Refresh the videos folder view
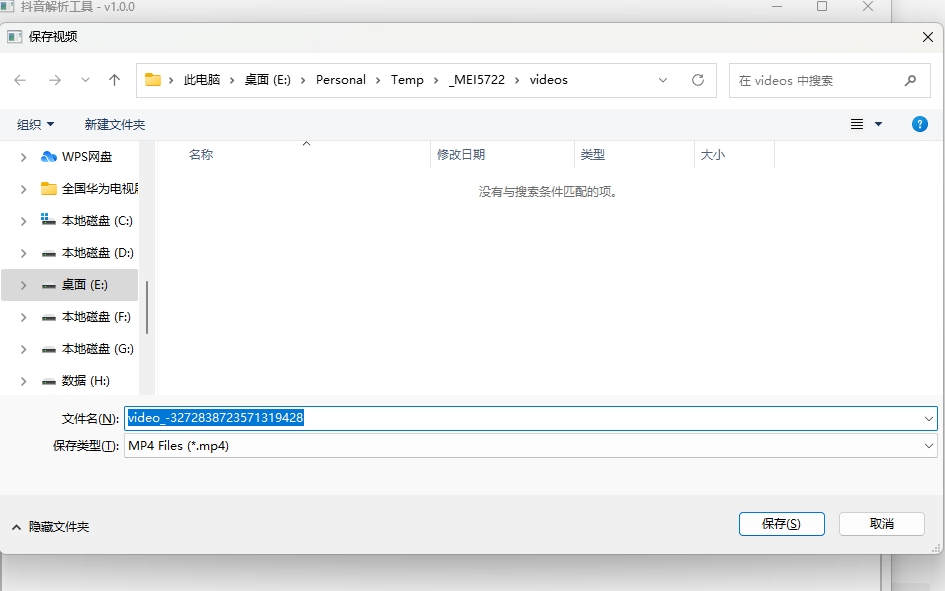This screenshot has width=945, height=591. pyautogui.click(x=697, y=80)
